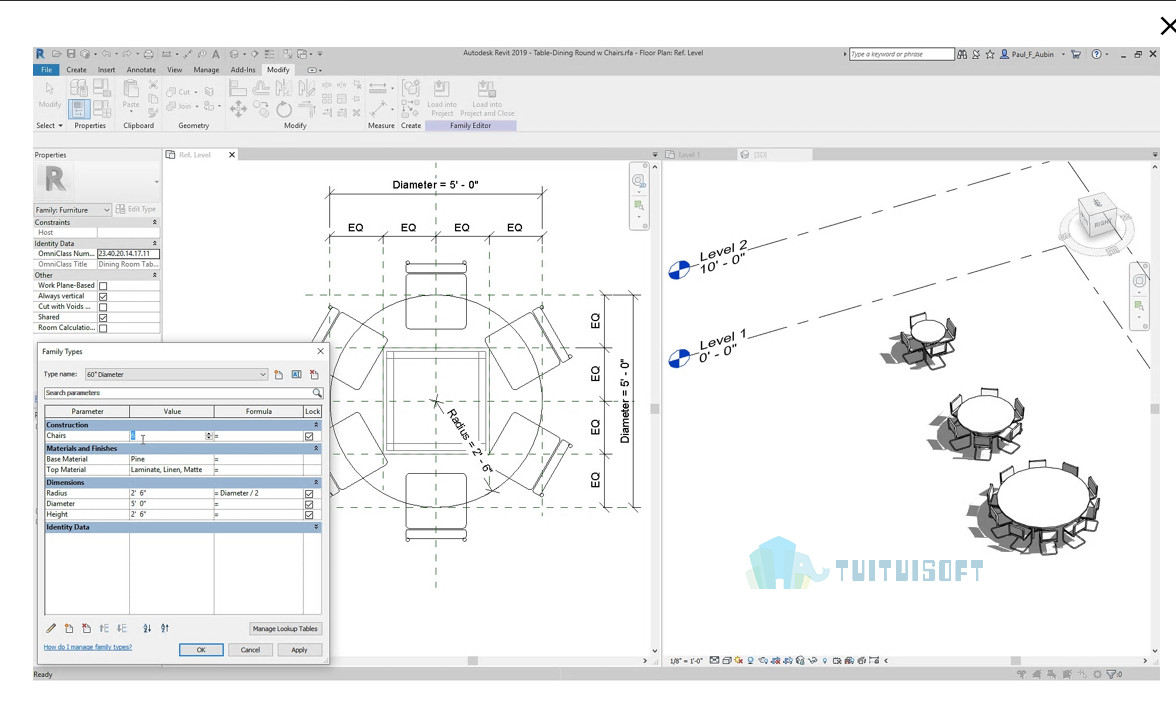Select the Rotate tool in the ribbon

point(284,110)
